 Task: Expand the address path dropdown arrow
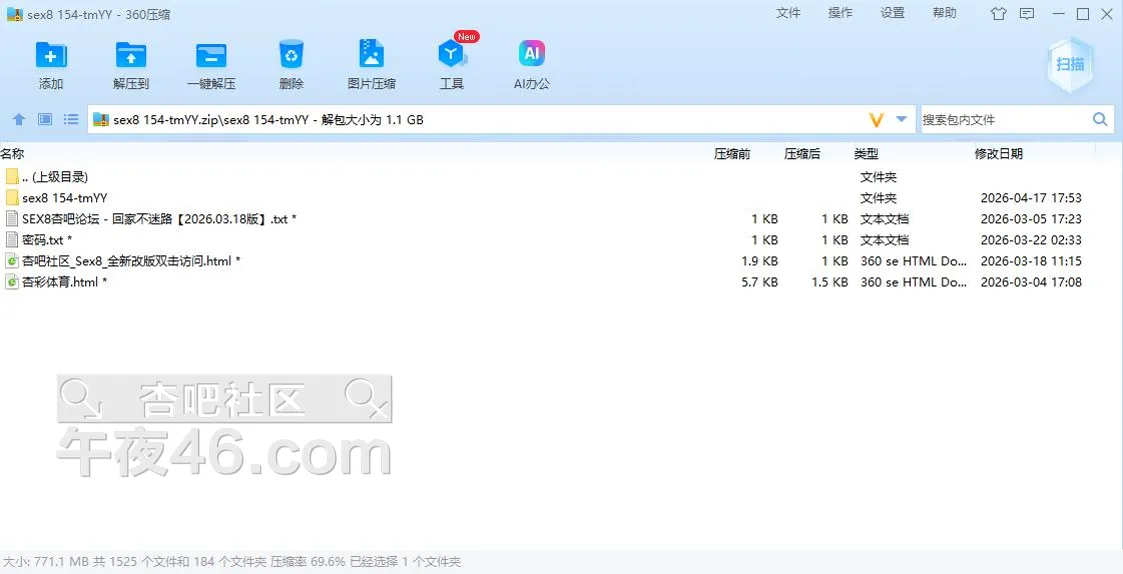click(901, 120)
